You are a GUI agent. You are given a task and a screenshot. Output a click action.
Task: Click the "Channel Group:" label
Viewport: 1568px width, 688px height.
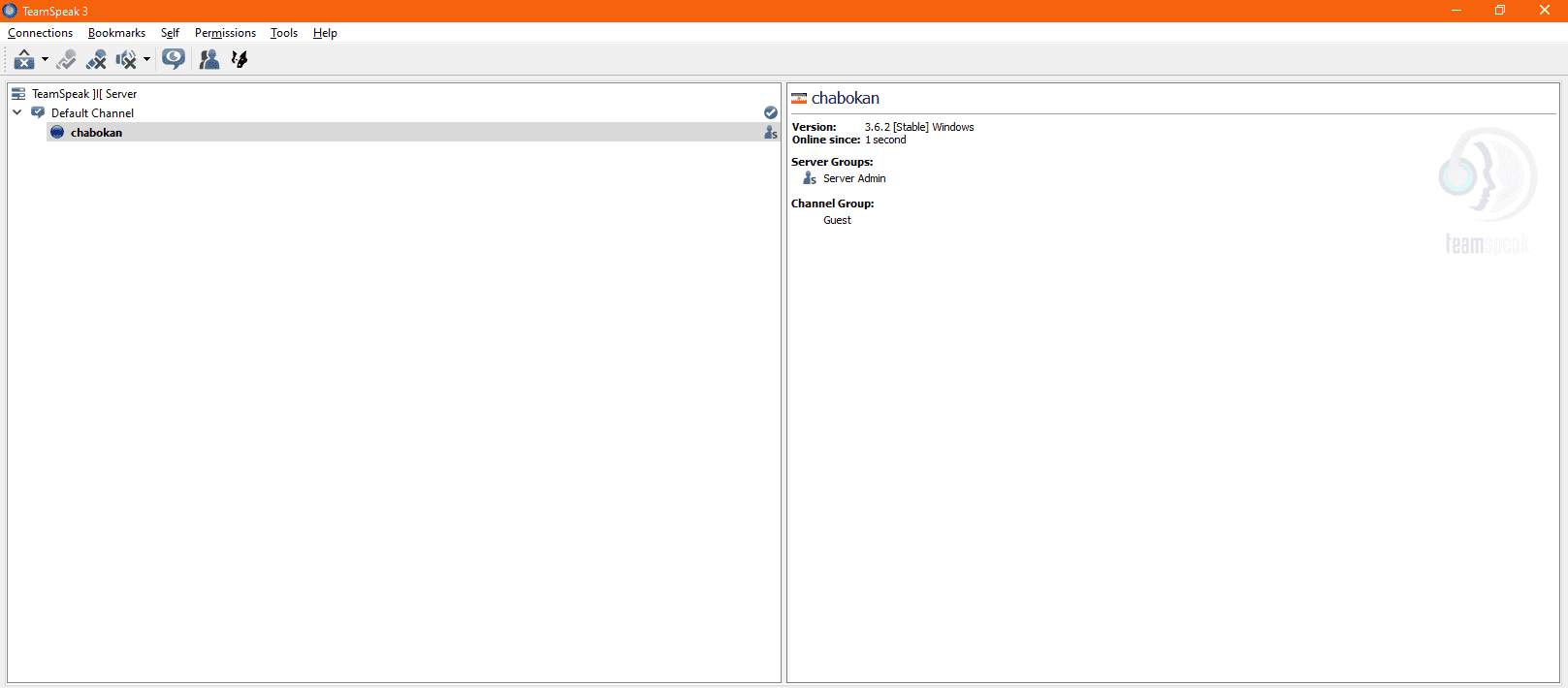point(833,203)
